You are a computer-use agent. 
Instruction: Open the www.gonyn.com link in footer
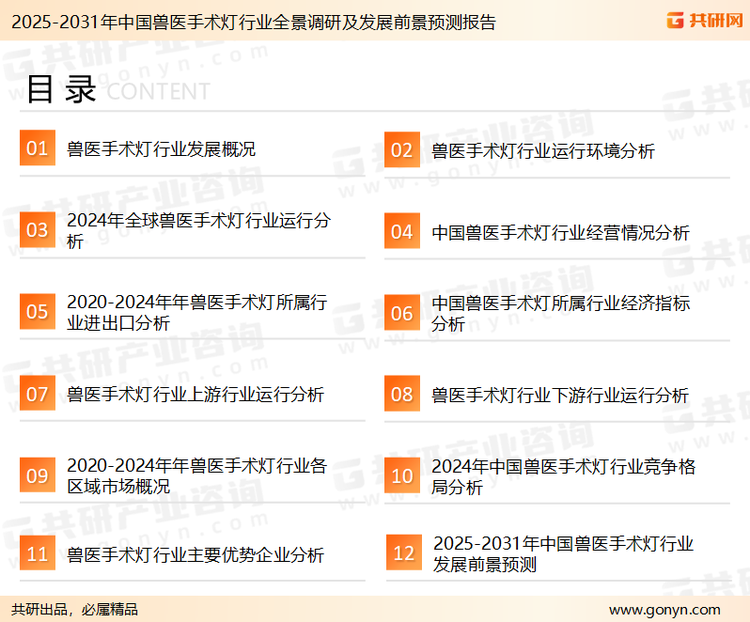tap(664, 610)
